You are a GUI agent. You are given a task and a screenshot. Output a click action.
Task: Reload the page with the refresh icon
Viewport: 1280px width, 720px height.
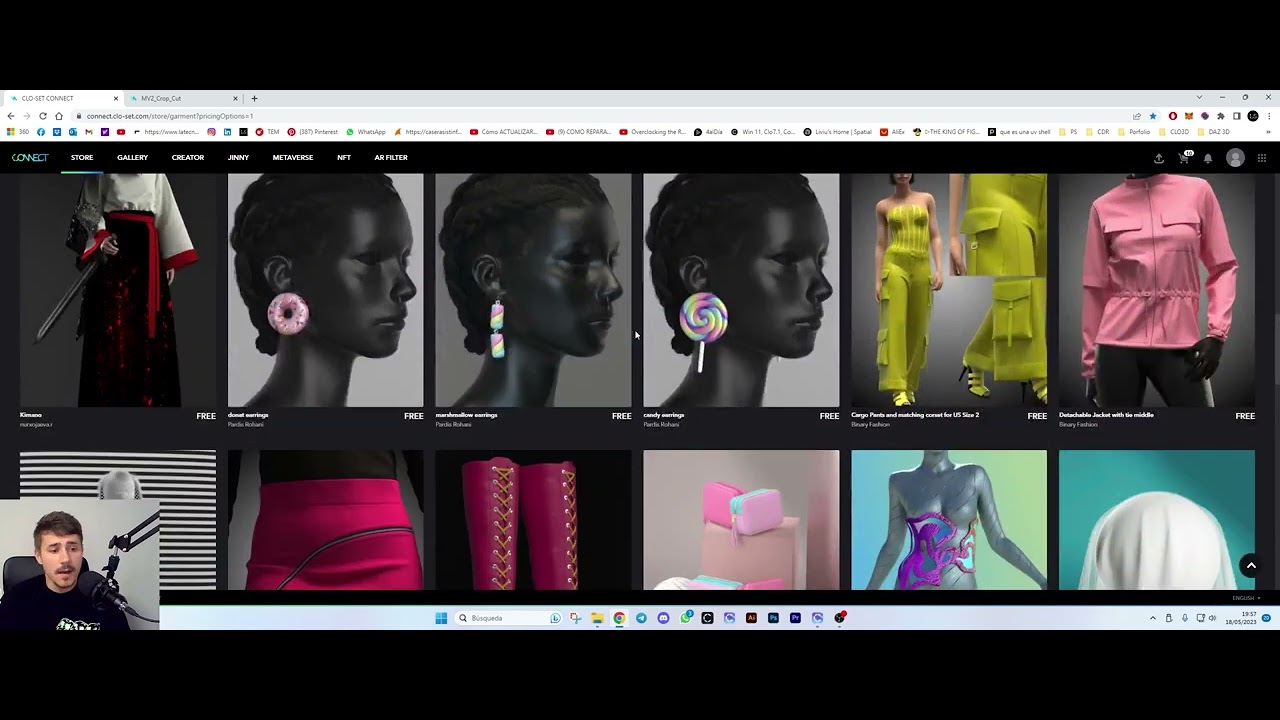pos(42,116)
